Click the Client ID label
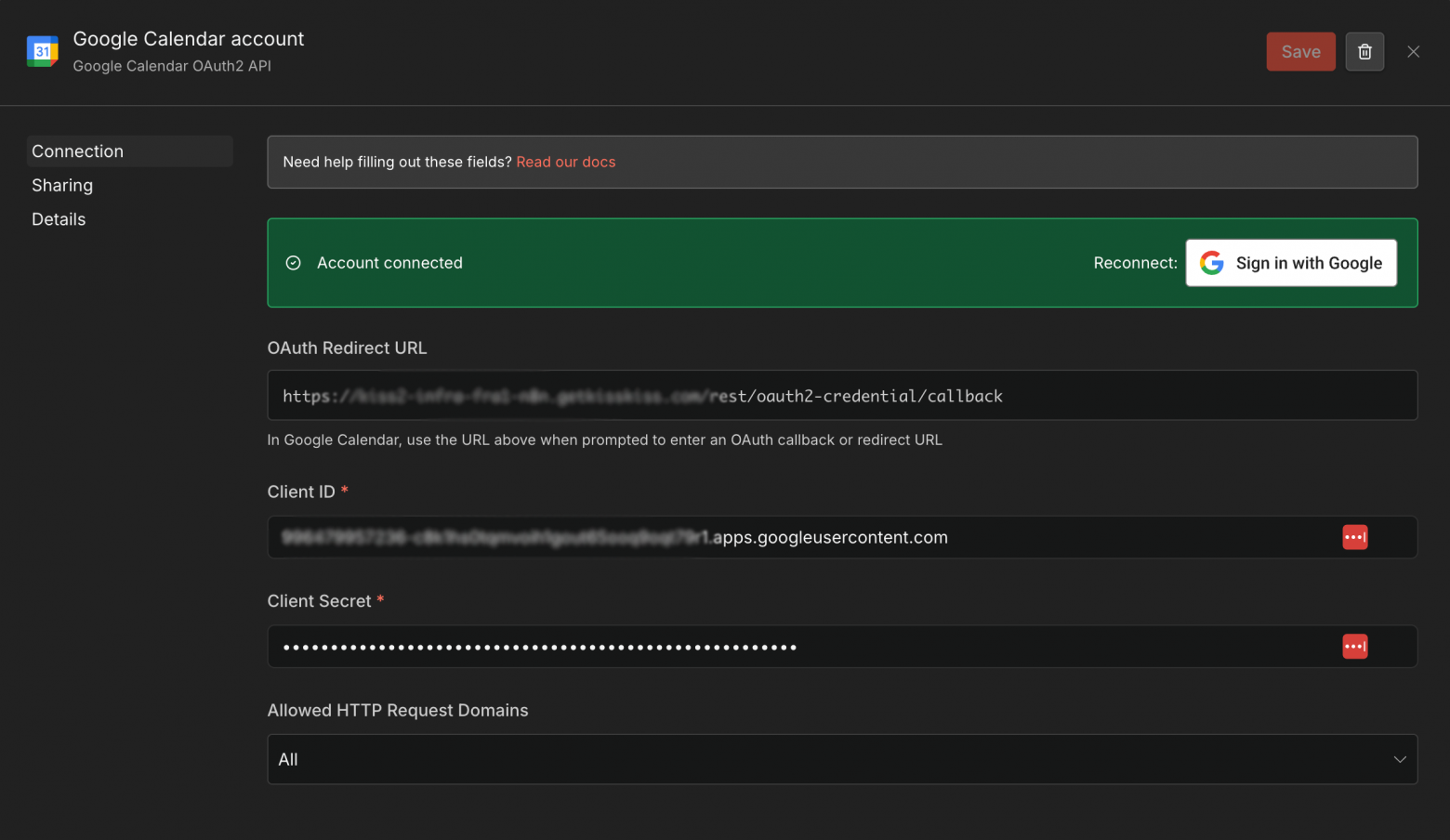 [x=301, y=492]
